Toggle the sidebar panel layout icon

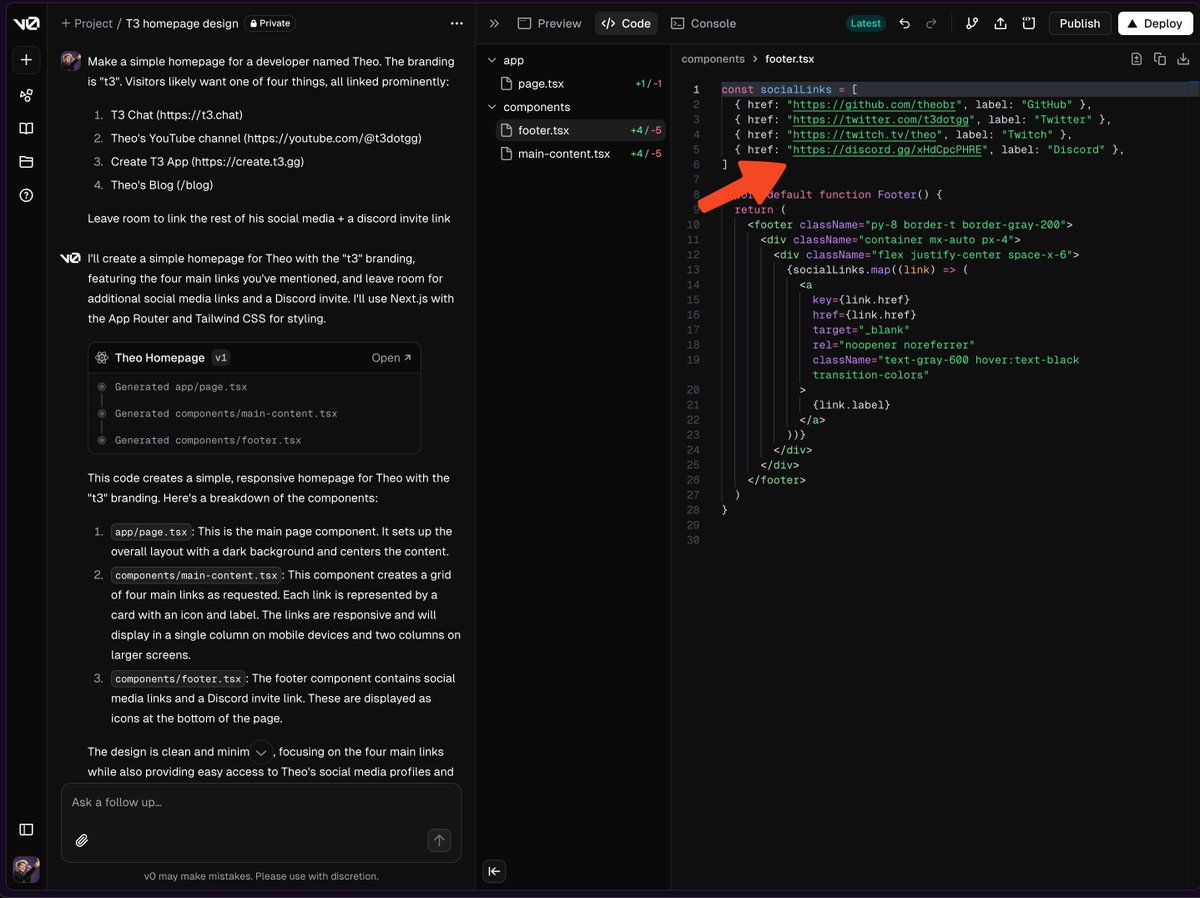[x=27, y=829]
